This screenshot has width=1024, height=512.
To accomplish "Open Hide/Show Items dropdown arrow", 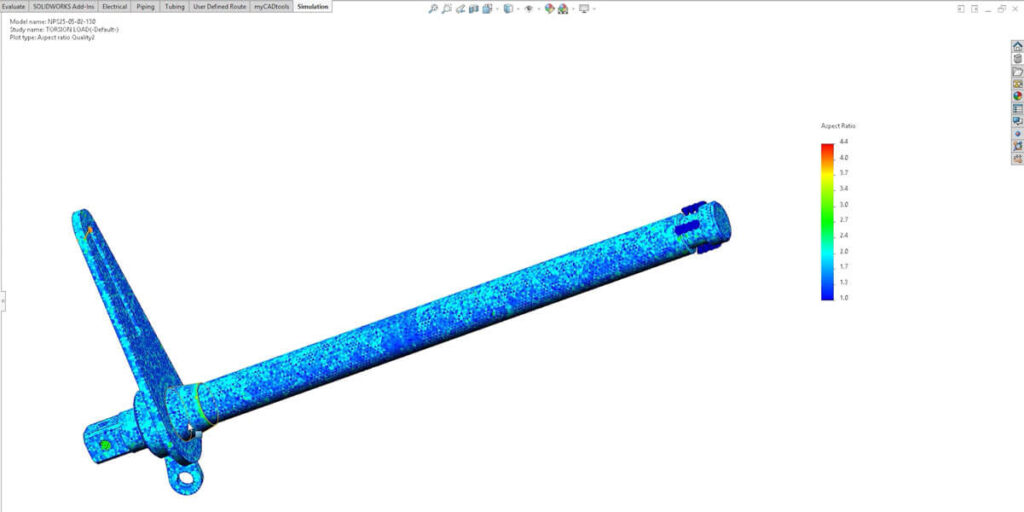I will 539,9.
